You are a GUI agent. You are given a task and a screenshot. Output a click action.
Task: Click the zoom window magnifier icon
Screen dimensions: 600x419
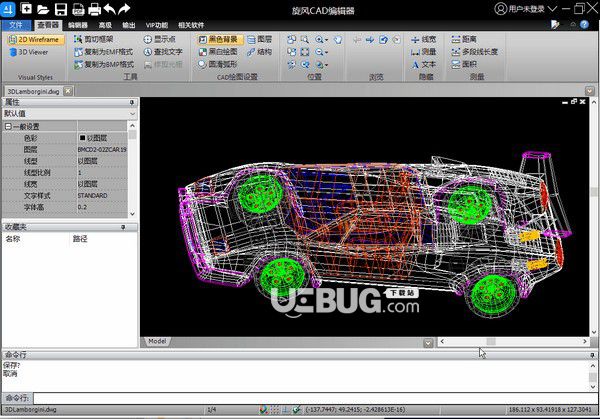[305, 39]
